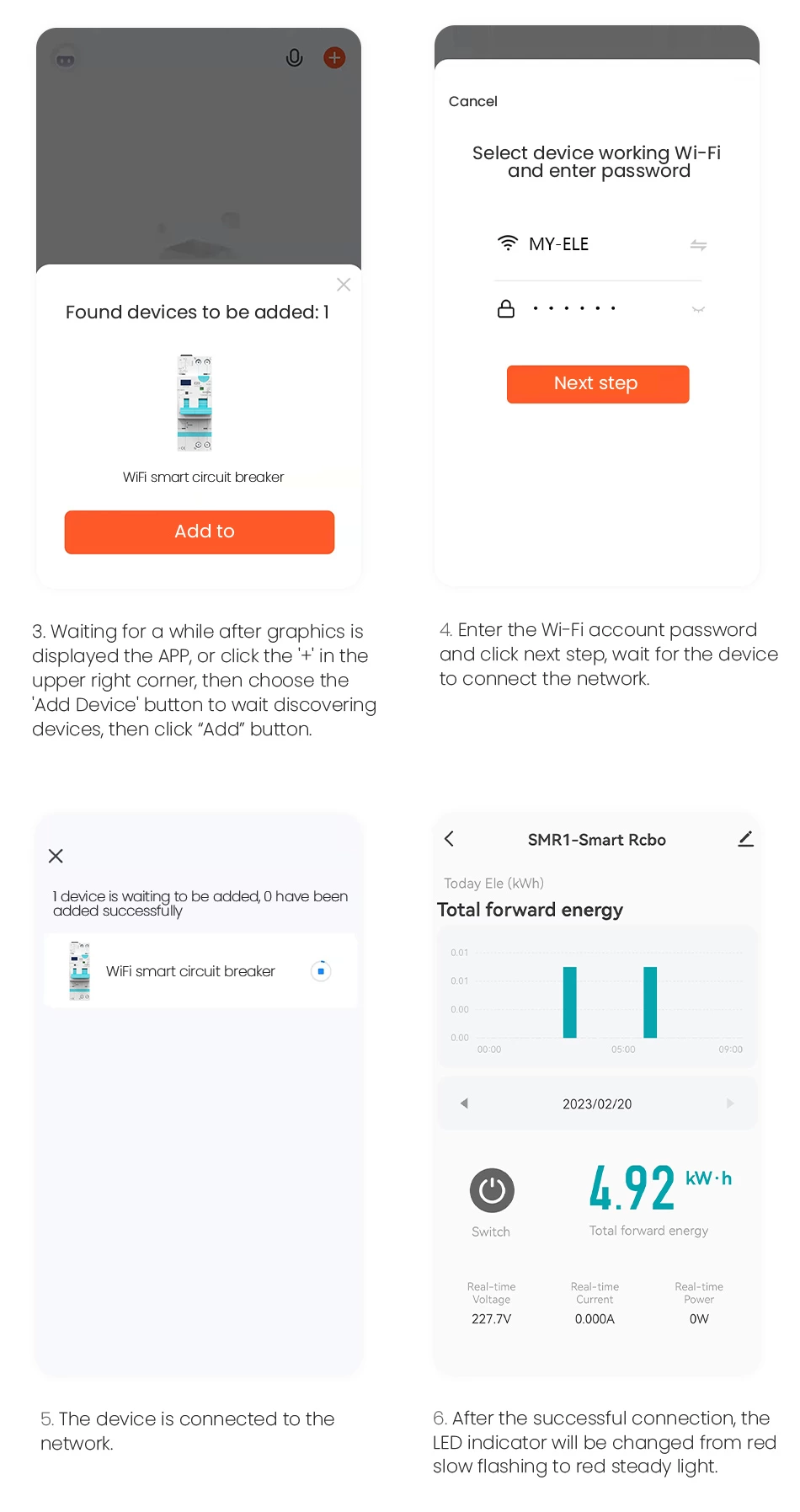Viewport: 800px width, 1512px height.
Task: Tap the circular progress indicator beside WiFi smart circuit breaker
Action: point(321,970)
